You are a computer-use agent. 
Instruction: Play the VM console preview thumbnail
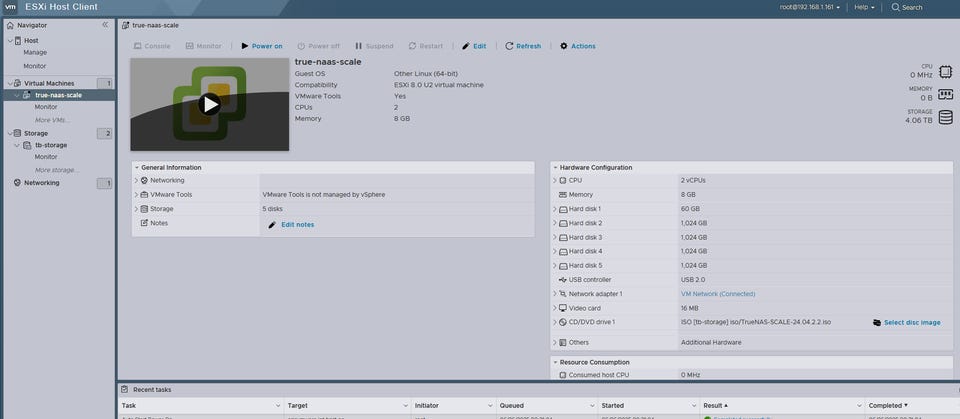[209, 104]
